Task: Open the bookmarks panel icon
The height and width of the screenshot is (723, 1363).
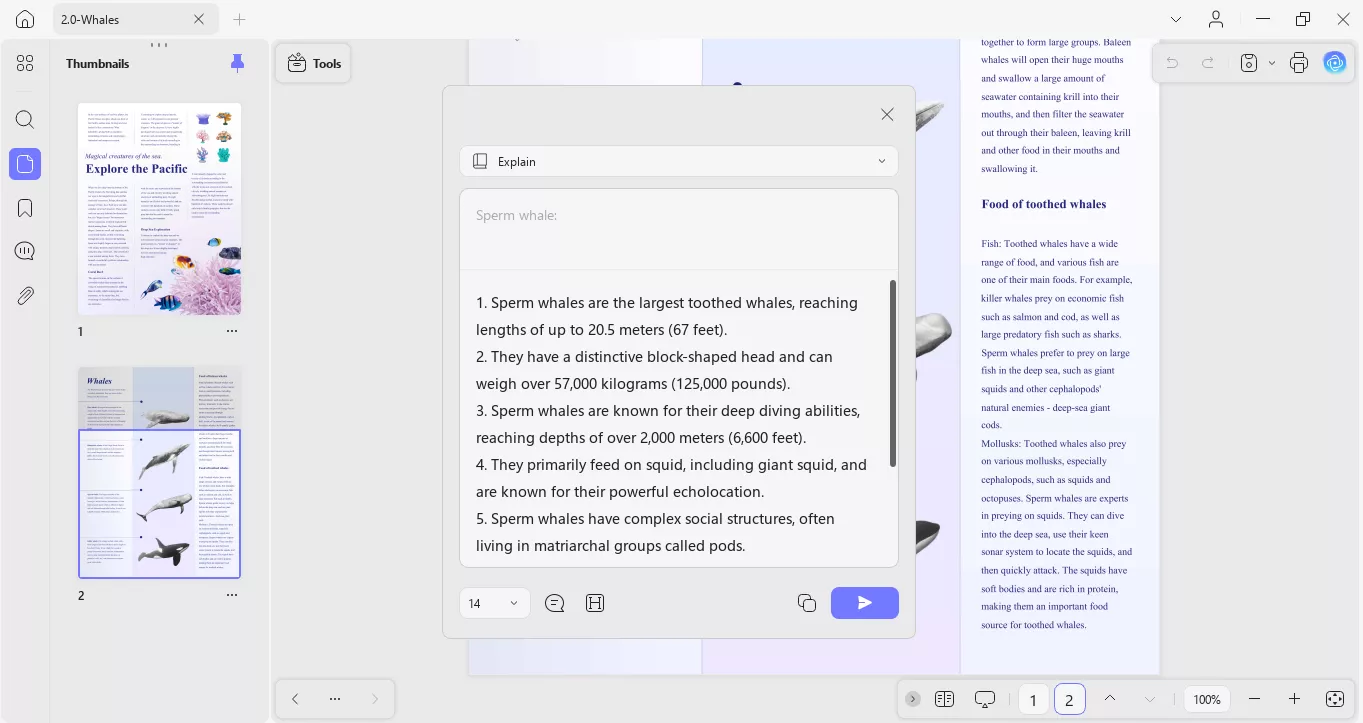Action: tap(25, 208)
